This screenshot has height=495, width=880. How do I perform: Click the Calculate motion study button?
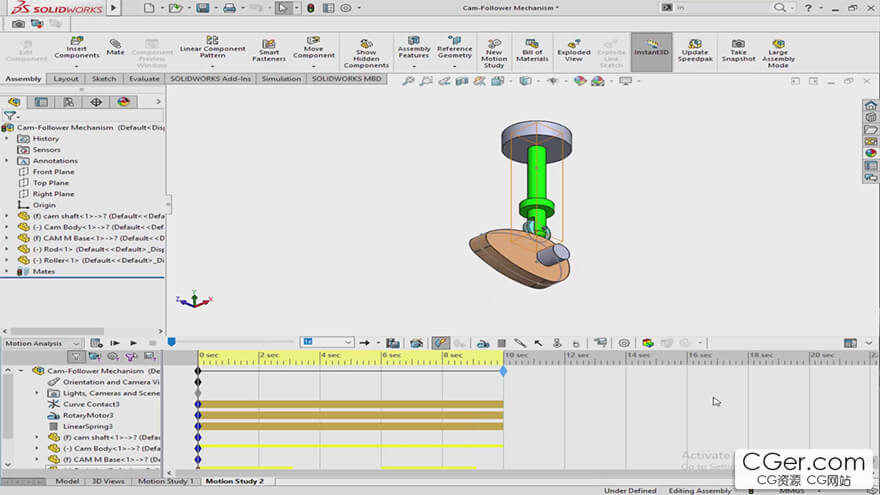pyautogui.click(x=97, y=343)
